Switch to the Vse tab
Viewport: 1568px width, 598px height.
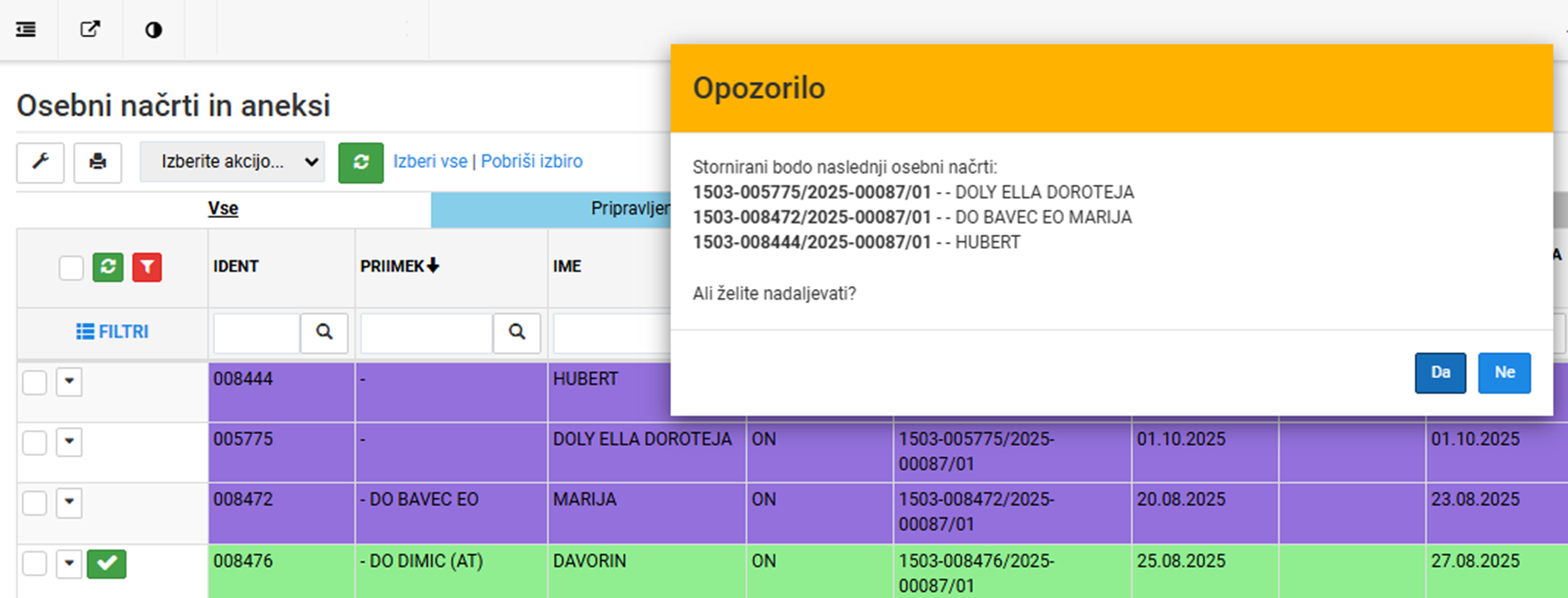pyautogui.click(x=223, y=209)
